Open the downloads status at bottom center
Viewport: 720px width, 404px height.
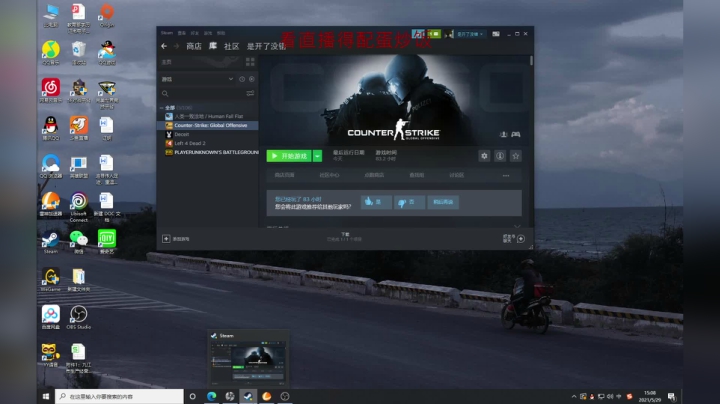click(345, 236)
